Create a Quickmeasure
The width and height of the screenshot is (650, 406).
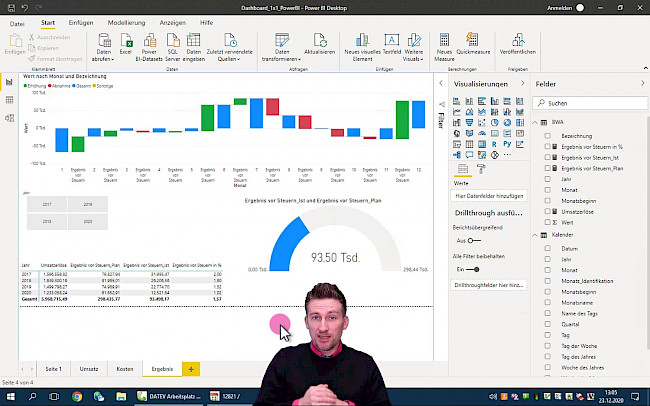pyautogui.click(x=475, y=43)
